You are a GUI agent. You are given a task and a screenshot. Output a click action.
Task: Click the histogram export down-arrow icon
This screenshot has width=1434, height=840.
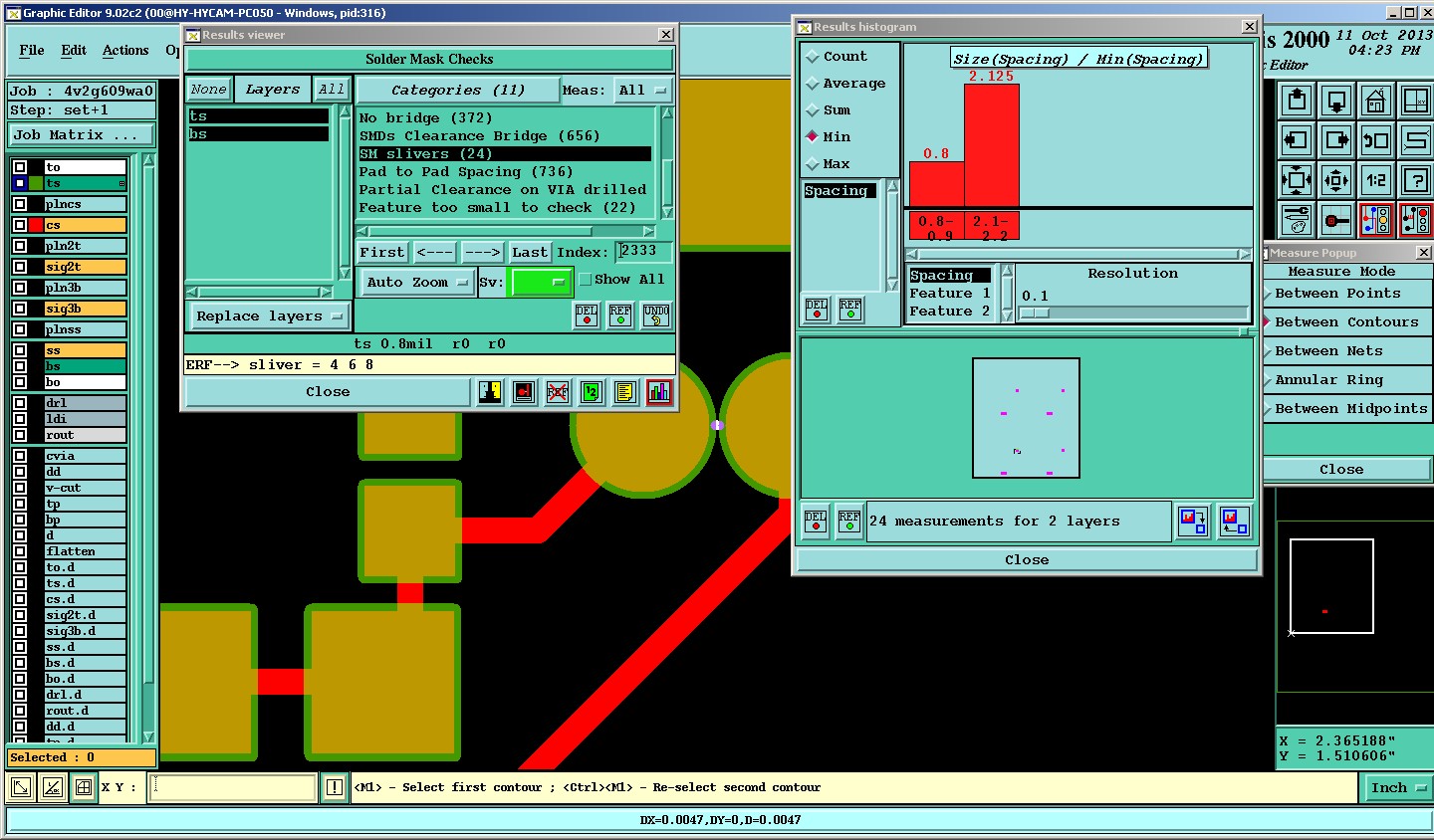1192,522
